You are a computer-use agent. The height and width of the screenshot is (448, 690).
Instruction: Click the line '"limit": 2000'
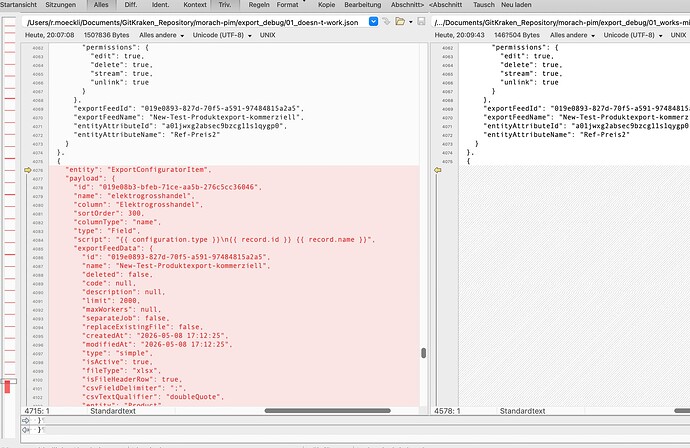(111, 301)
